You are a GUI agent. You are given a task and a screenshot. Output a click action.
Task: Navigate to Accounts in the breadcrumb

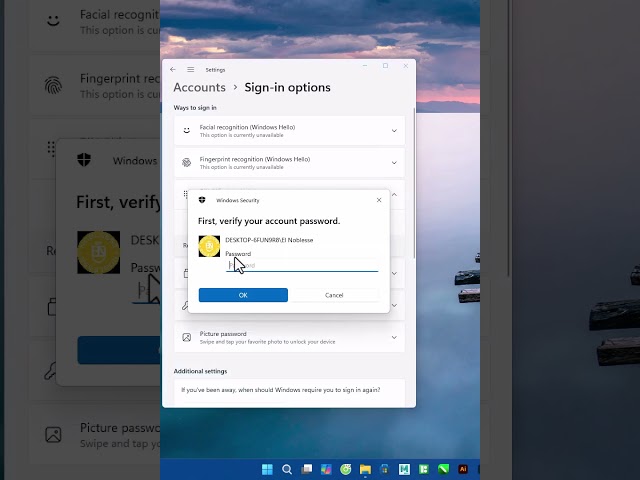click(200, 87)
